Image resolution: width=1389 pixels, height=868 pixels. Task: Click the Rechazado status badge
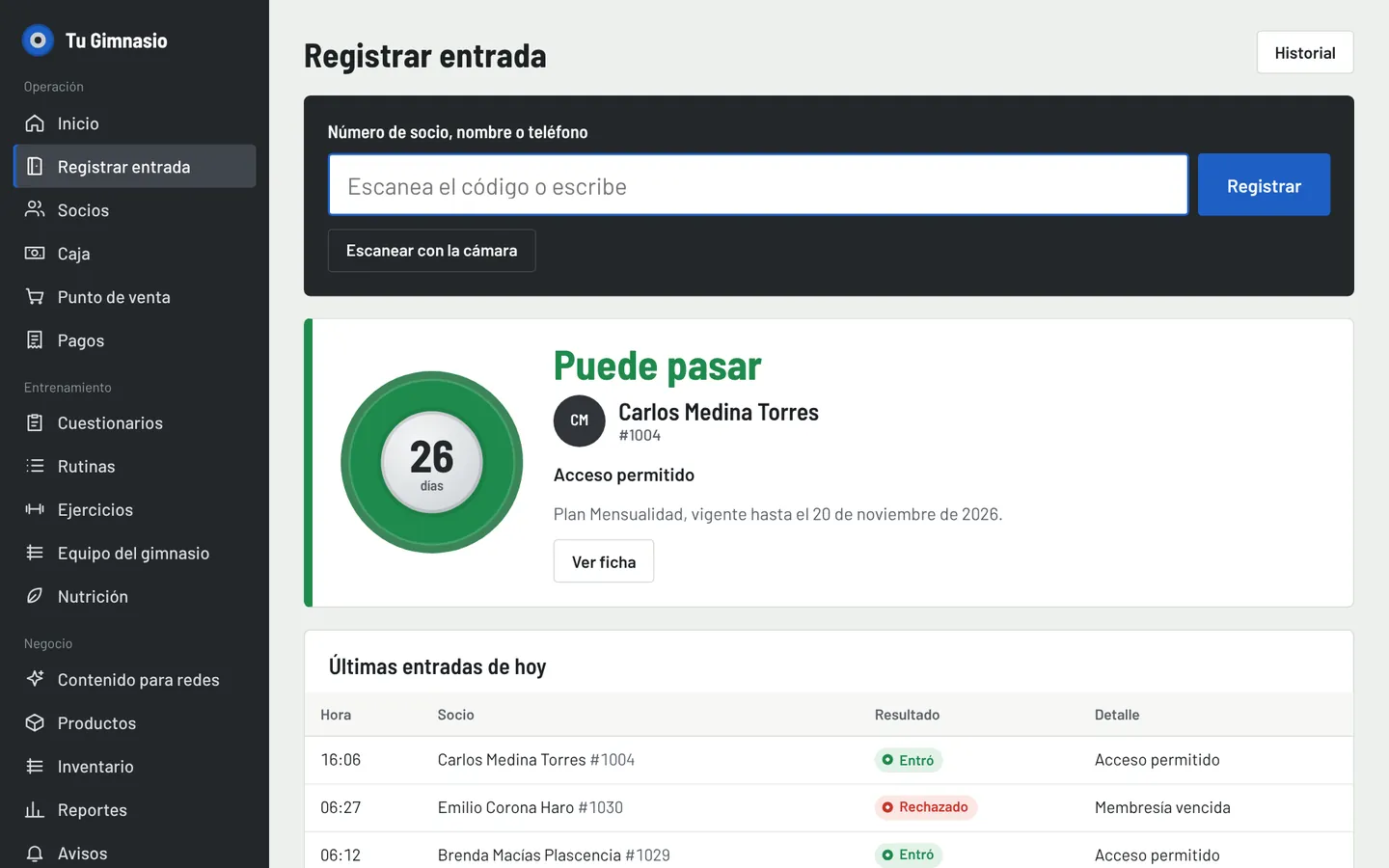[926, 807]
